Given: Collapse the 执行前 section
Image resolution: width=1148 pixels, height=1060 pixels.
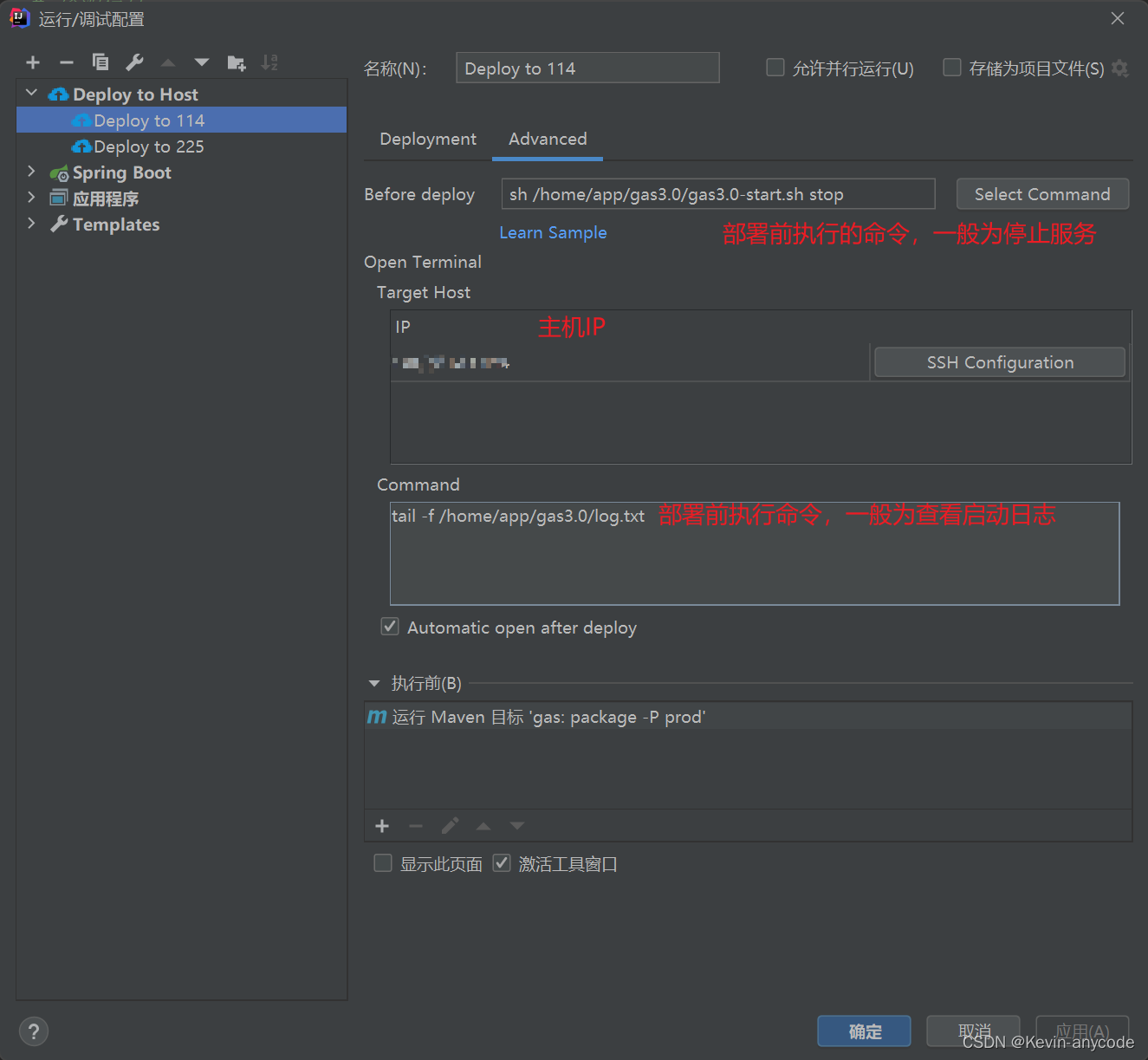Looking at the screenshot, I should coord(374,684).
